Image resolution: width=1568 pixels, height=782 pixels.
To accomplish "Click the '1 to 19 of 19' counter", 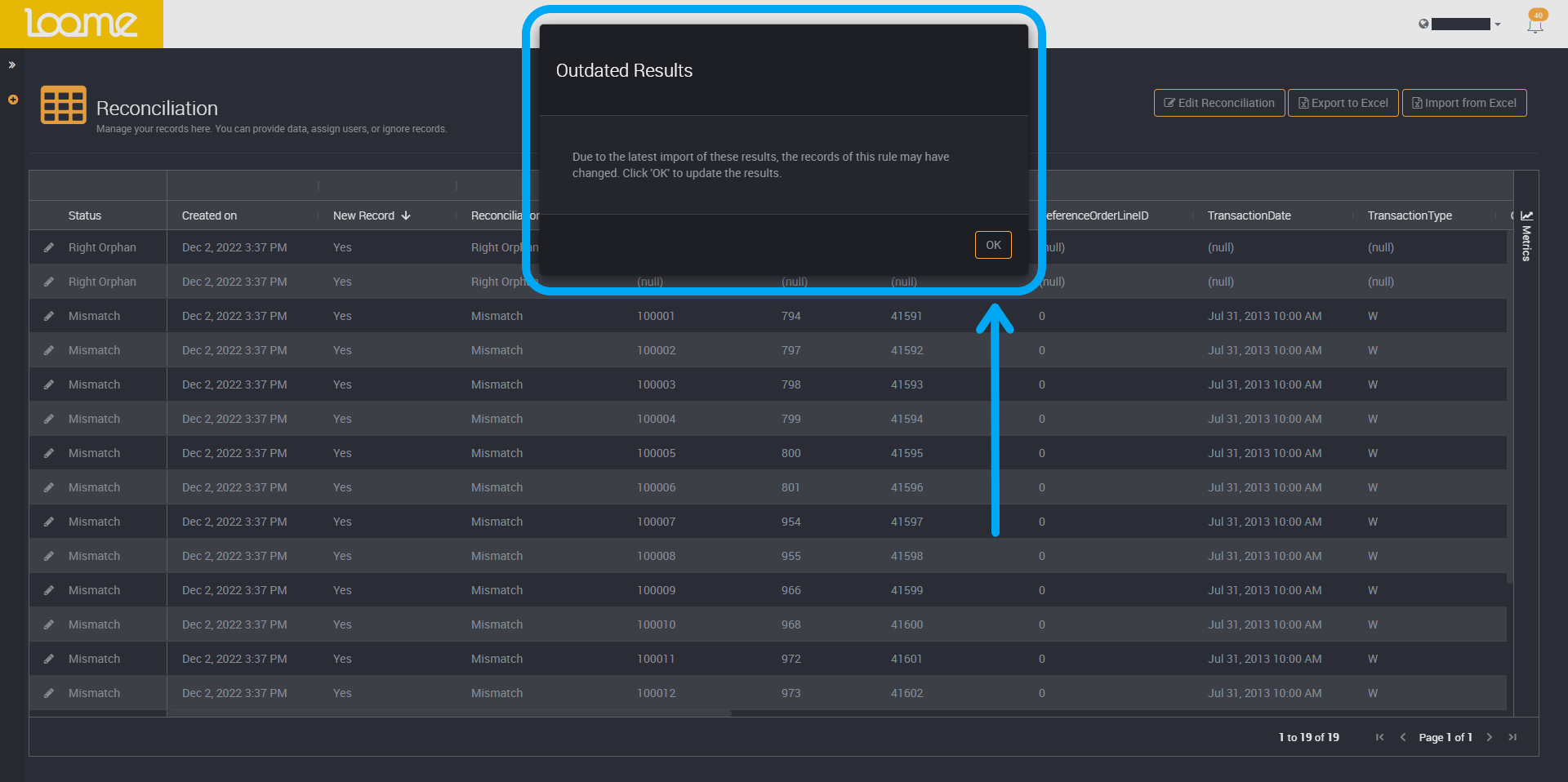I will click(x=1308, y=737).
